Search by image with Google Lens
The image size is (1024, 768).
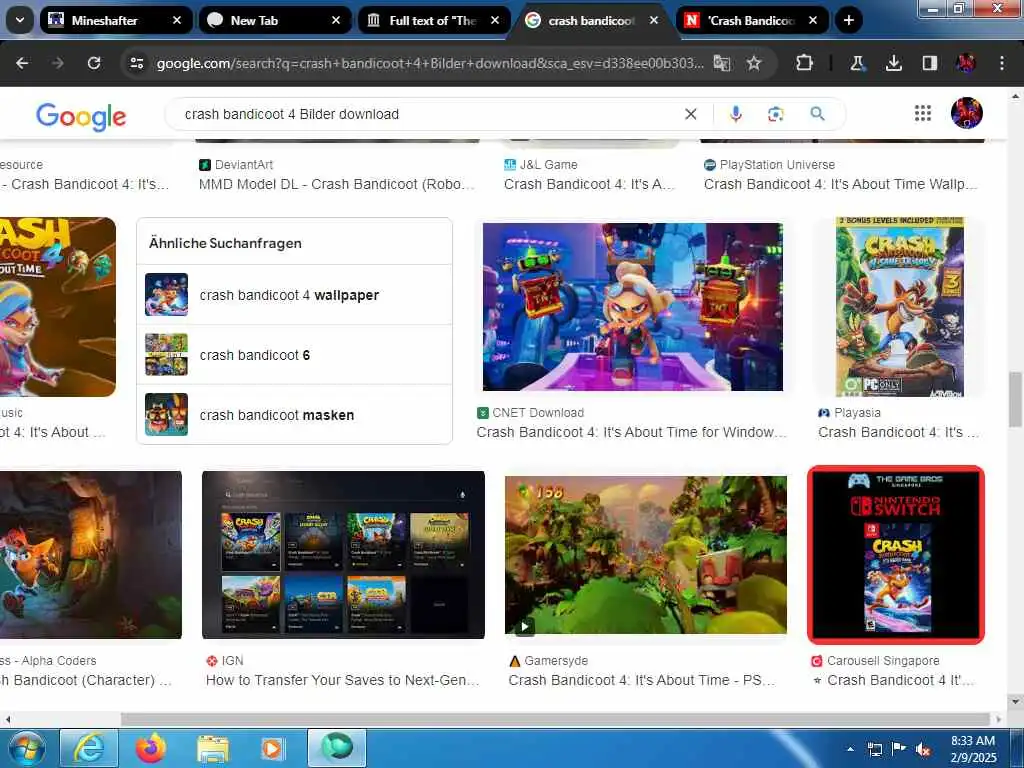coord(775,114)
